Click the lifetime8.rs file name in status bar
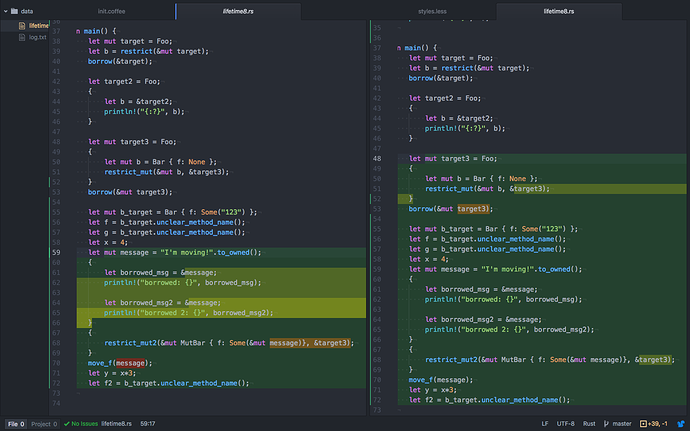The height and width of the screenshot is (431, 690). point(118,423)
